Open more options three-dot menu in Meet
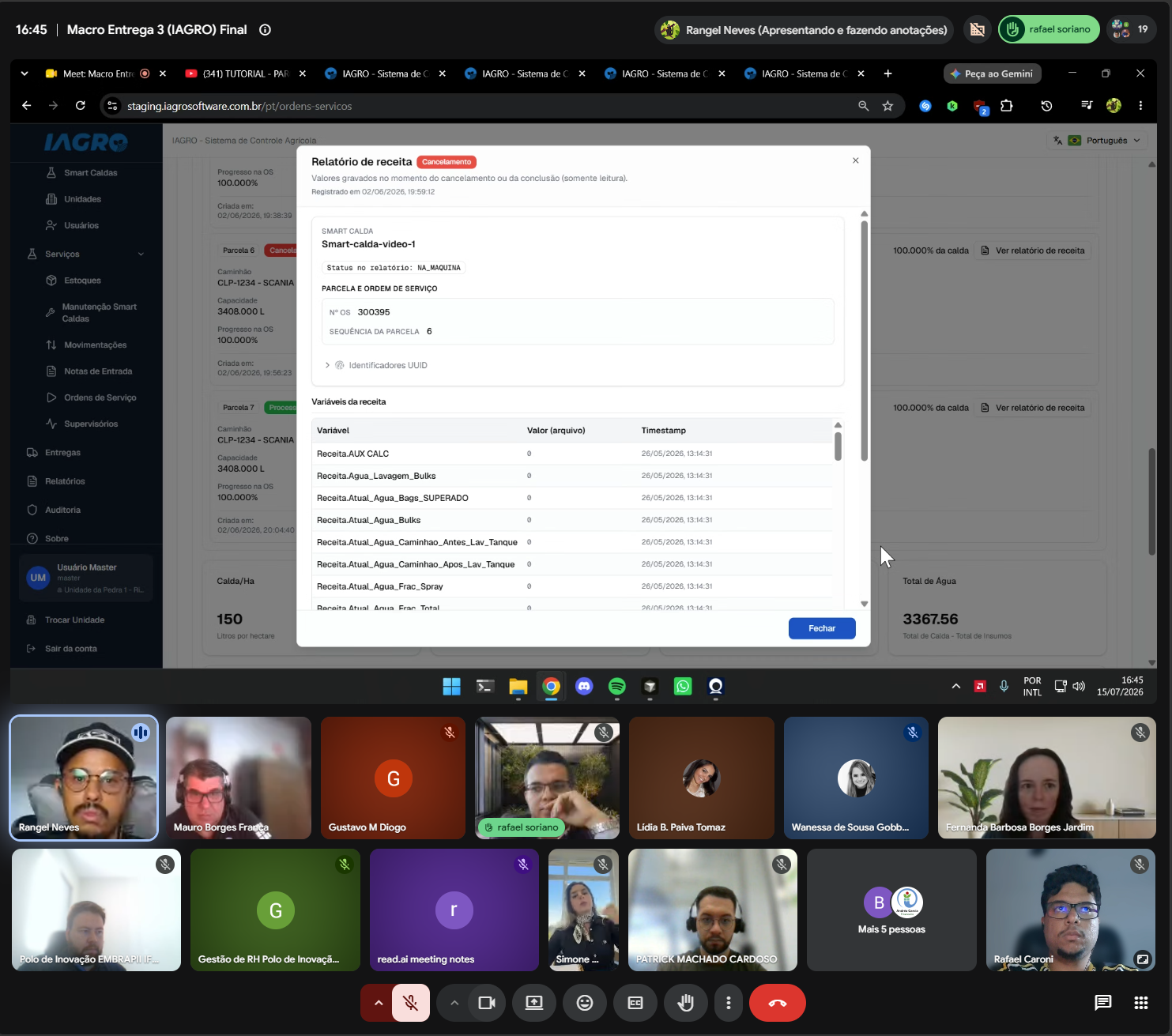 728,1003
